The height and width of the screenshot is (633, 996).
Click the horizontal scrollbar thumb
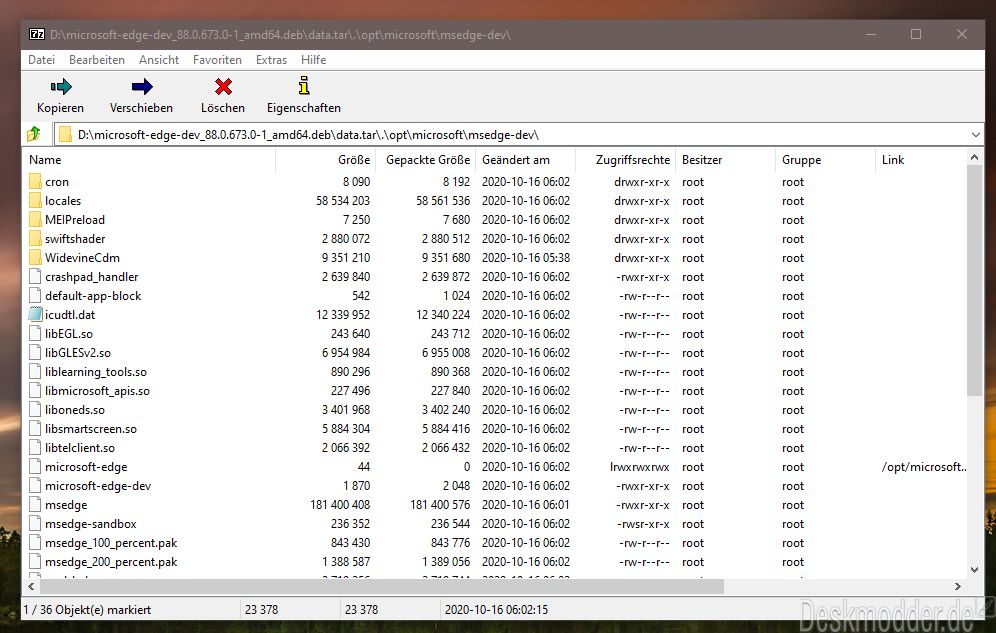(x=381, y=586)
